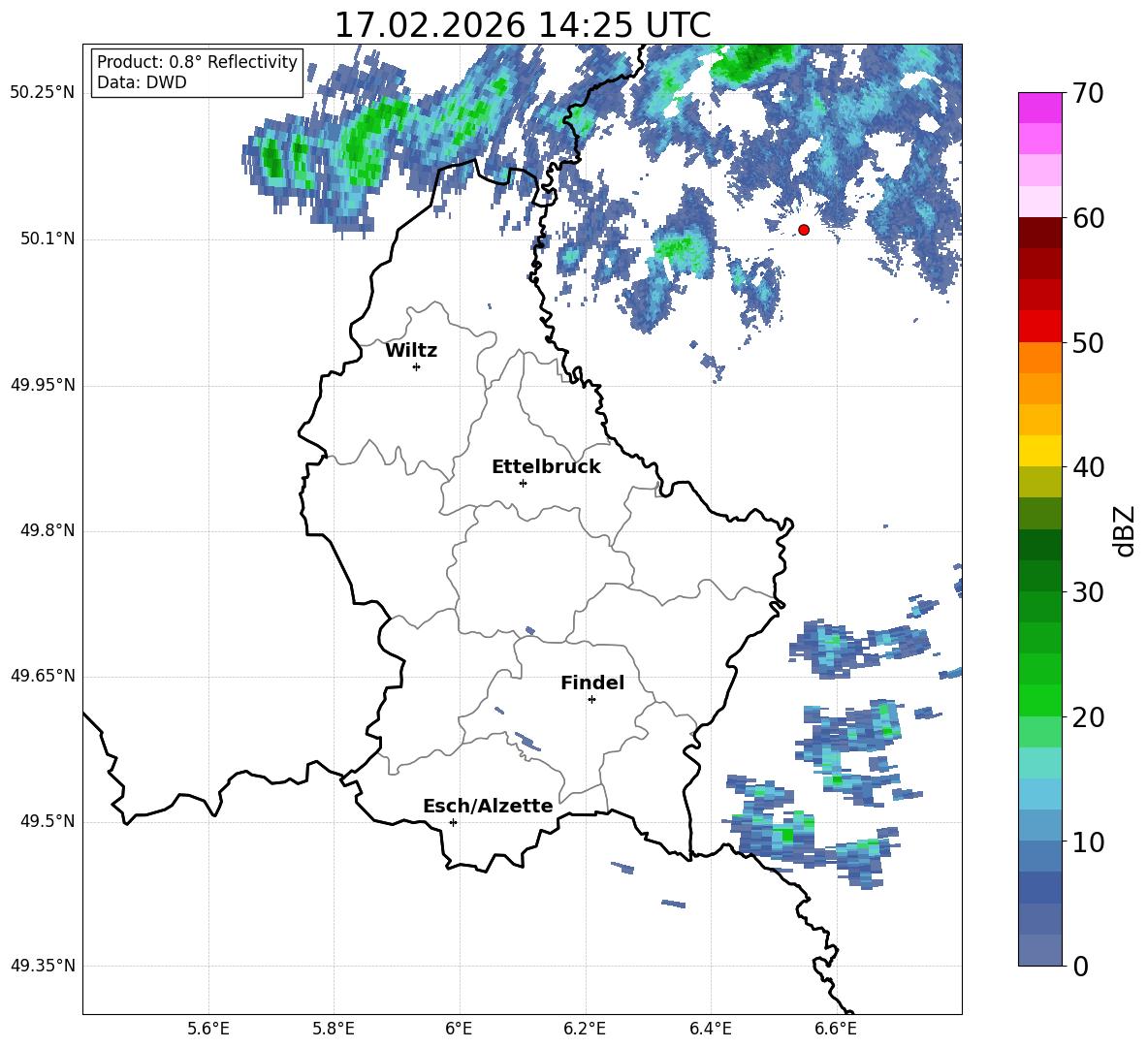
Task: Click the Wiltz station cross marker
Action: 417,366
